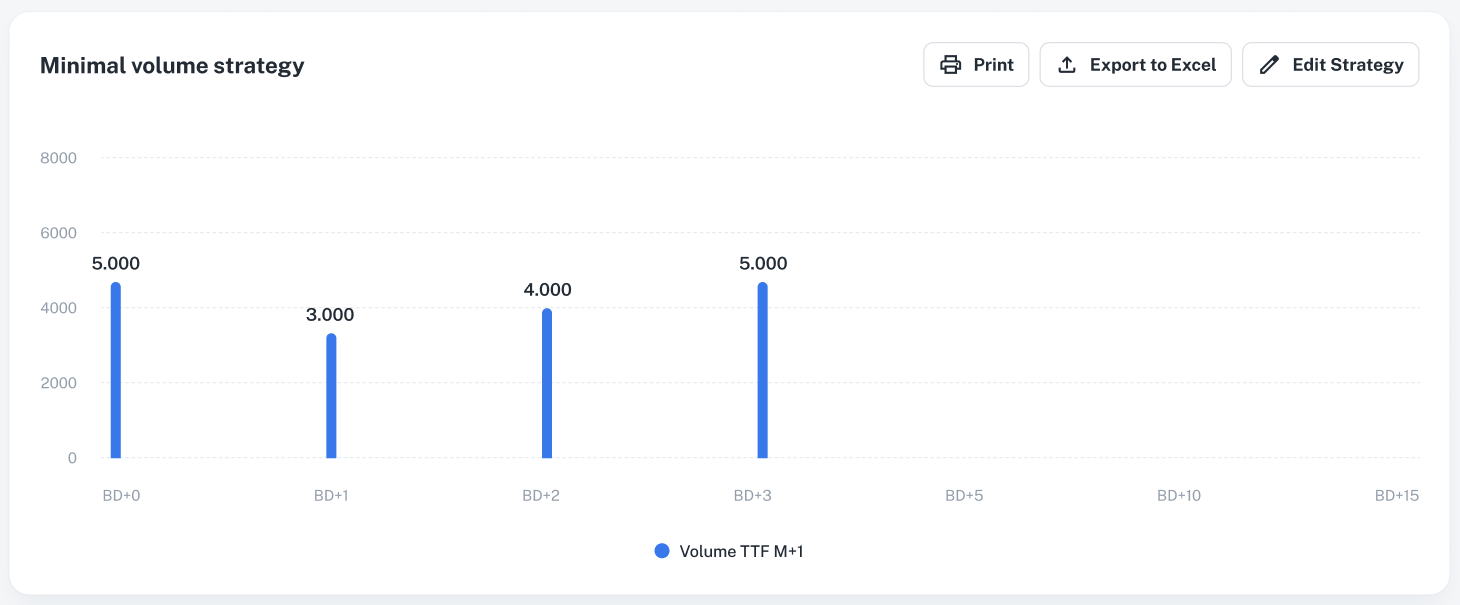
Task: Click the 5.000 label above BD+3
Action: point(763,264)
